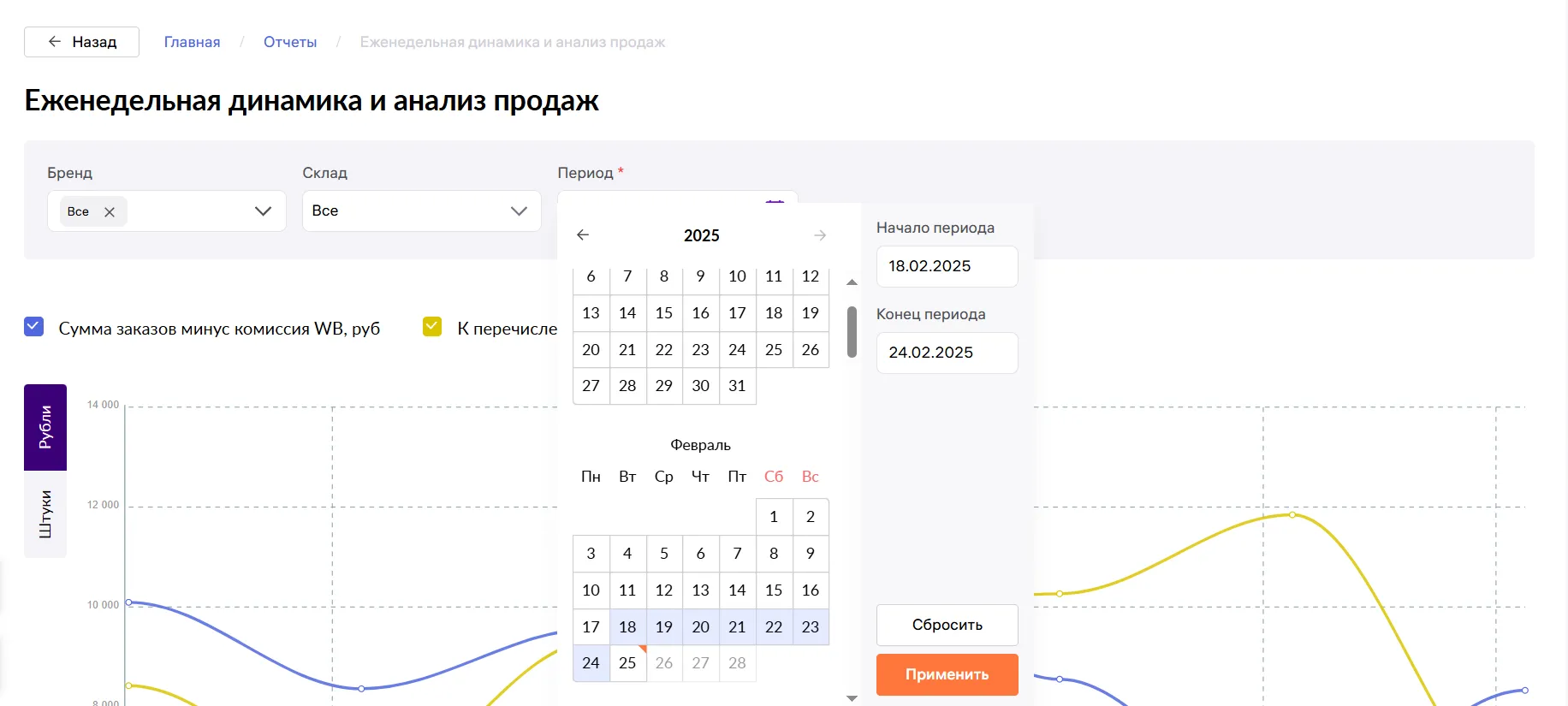Click the Начало периода date field

point(947,266)
